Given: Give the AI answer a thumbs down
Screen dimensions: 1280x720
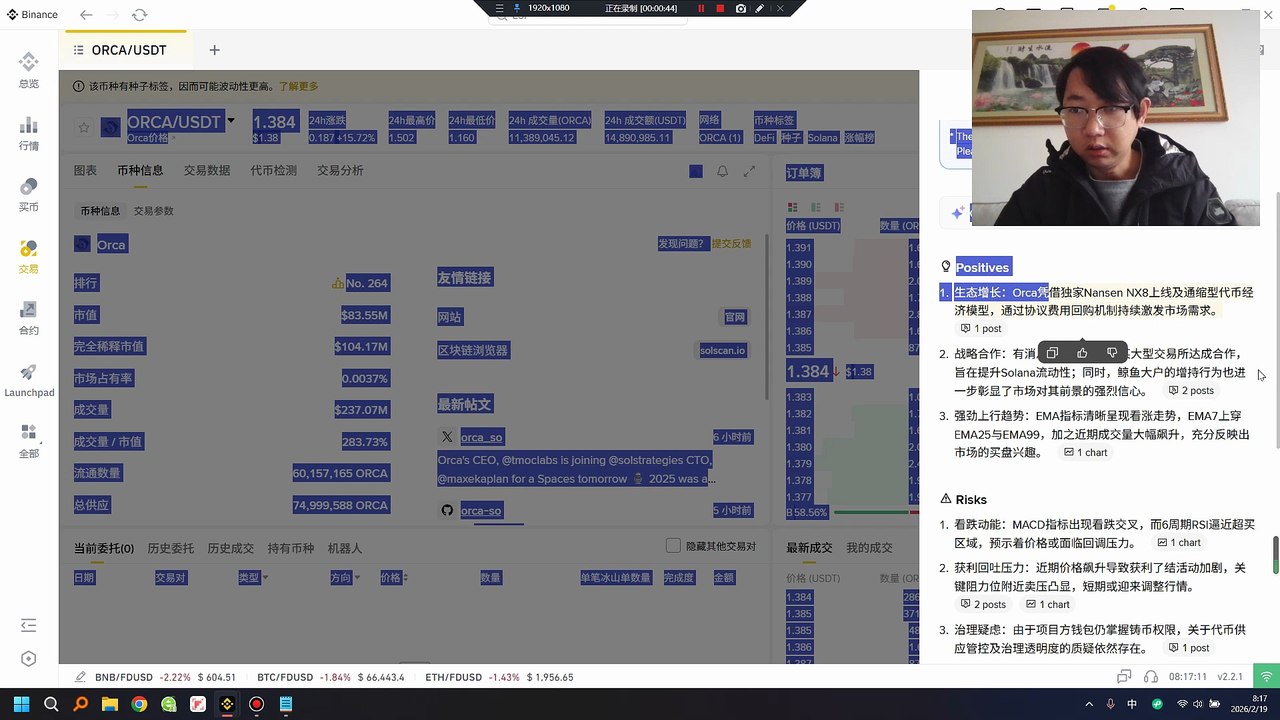Looking at the screenshot, I should 1112,352.
